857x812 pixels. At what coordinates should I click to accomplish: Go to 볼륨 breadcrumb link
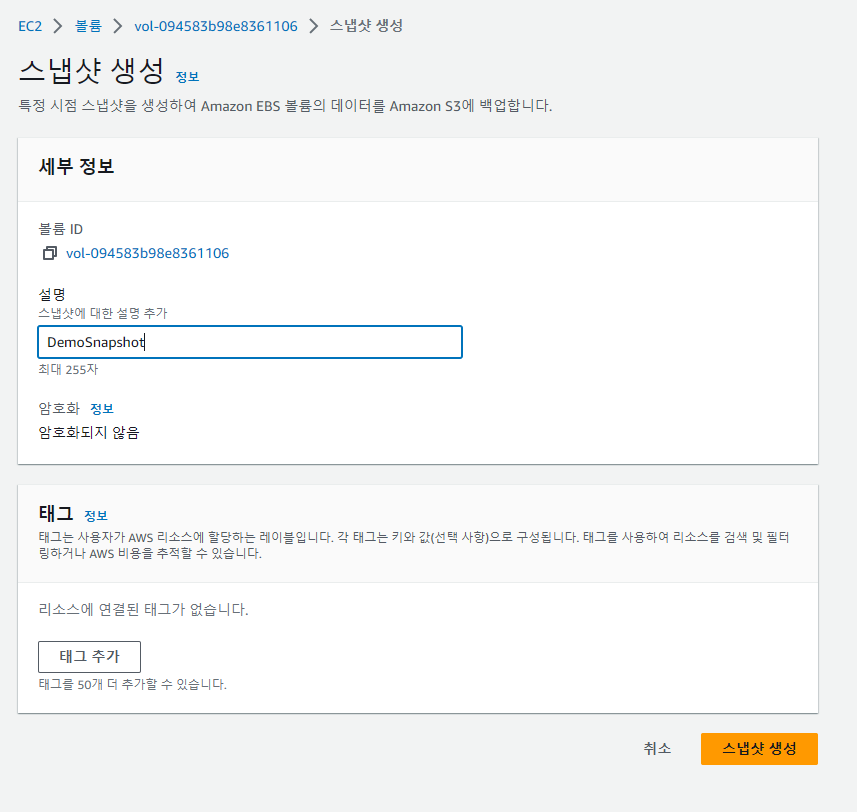(88, 26)
